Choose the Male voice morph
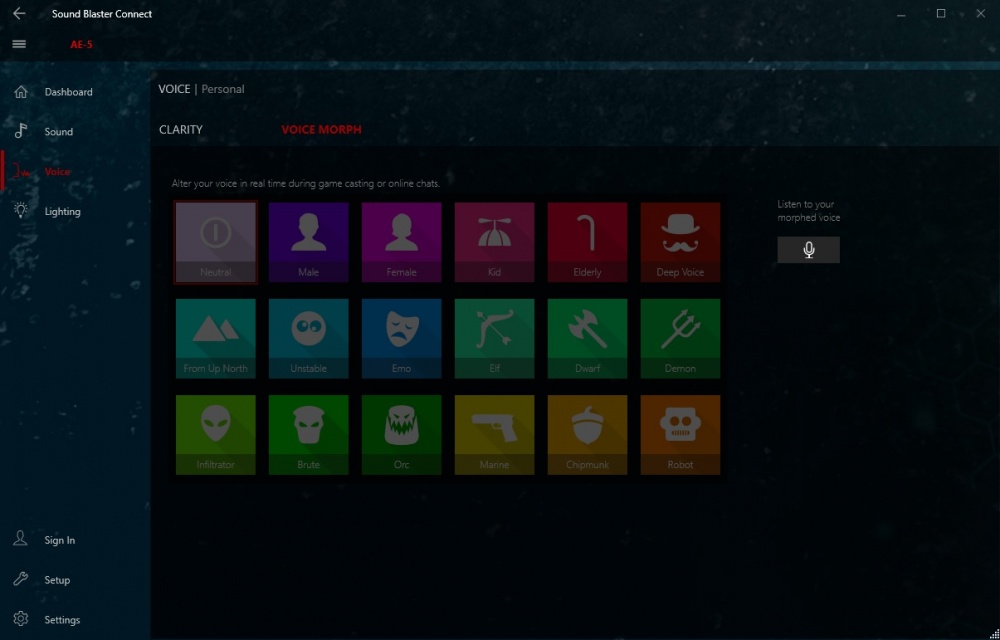1000x640 pixels. click(309, 242)
